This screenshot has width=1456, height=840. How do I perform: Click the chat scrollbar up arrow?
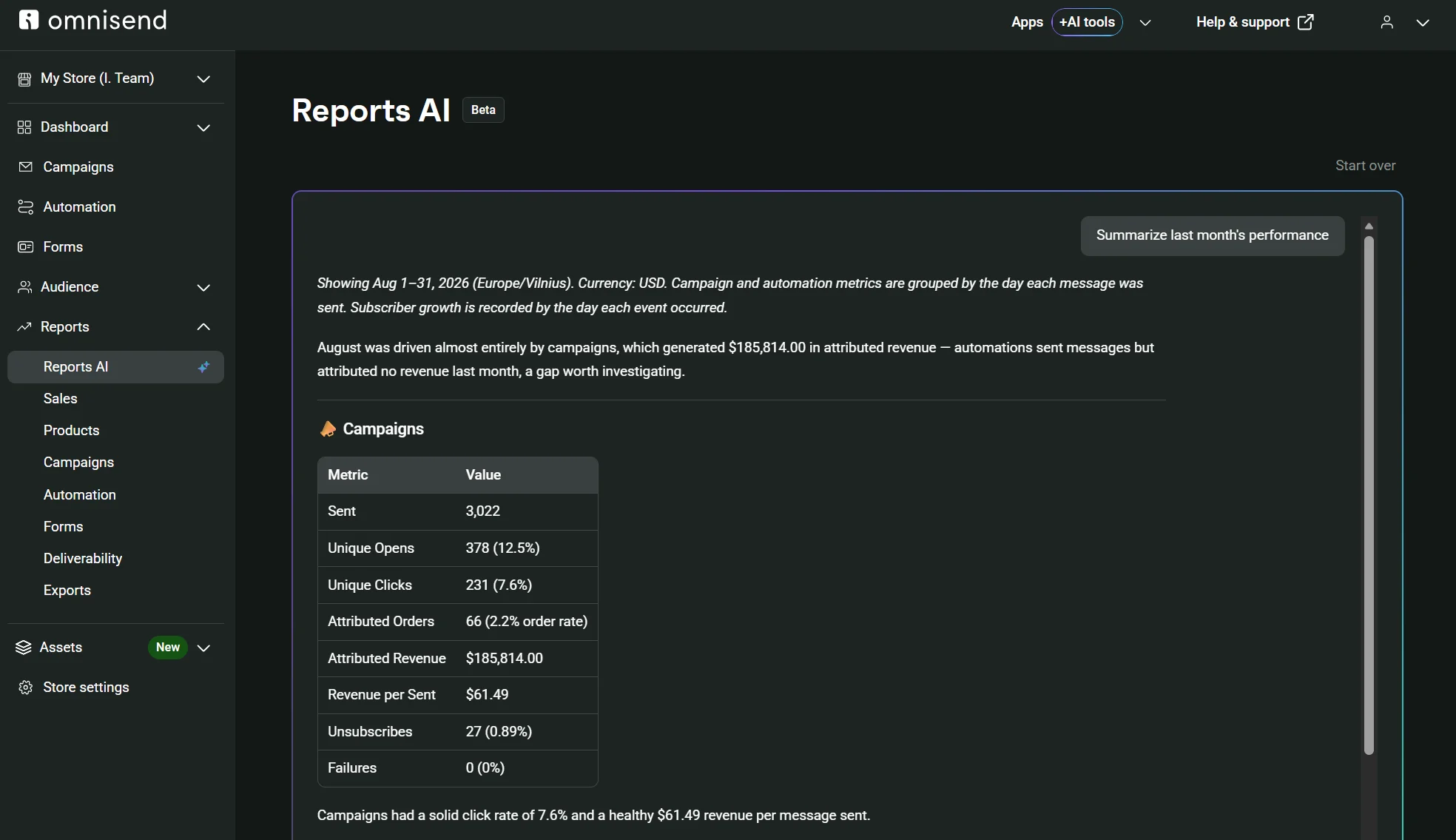pyautogui.click(x=1369, y=226)
